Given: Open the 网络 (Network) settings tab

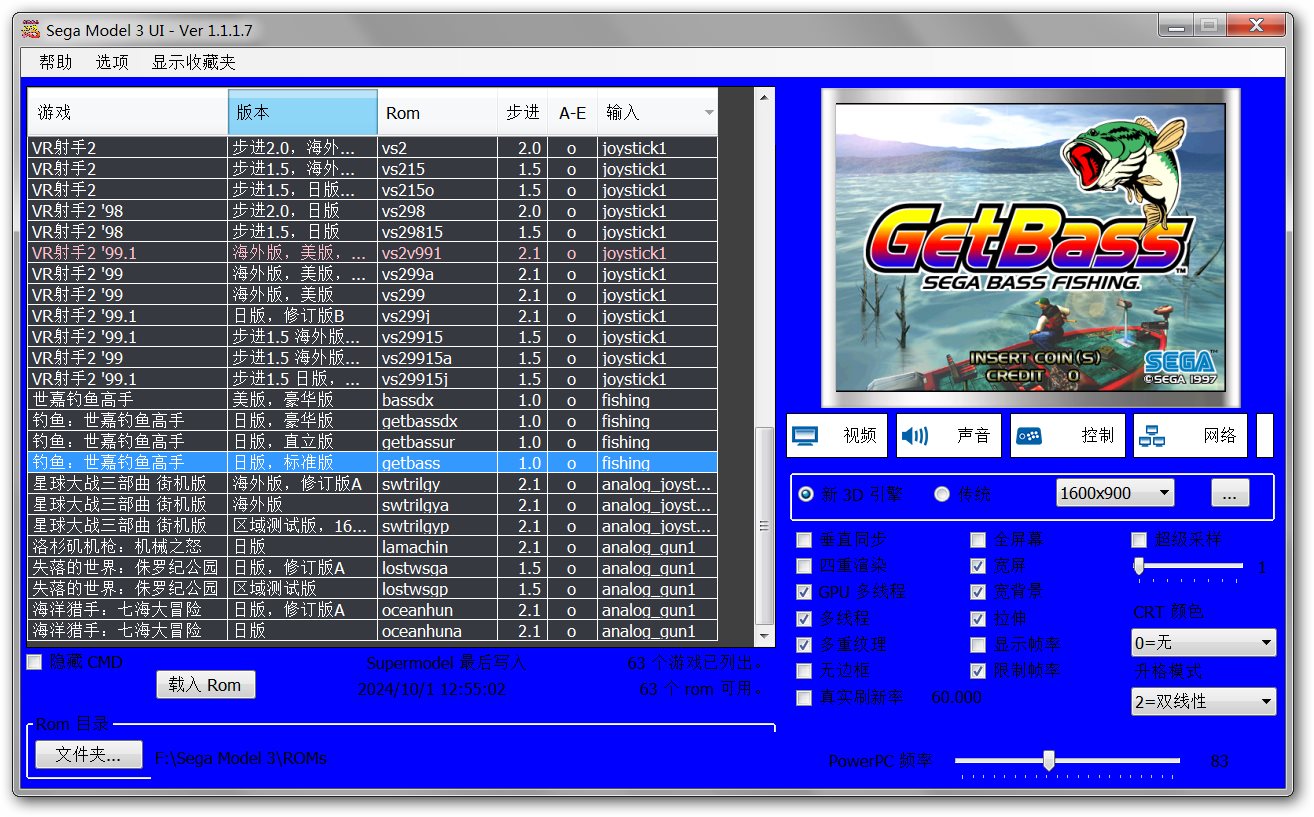Looking at the screenshot, I should [x=1190, y=436].
